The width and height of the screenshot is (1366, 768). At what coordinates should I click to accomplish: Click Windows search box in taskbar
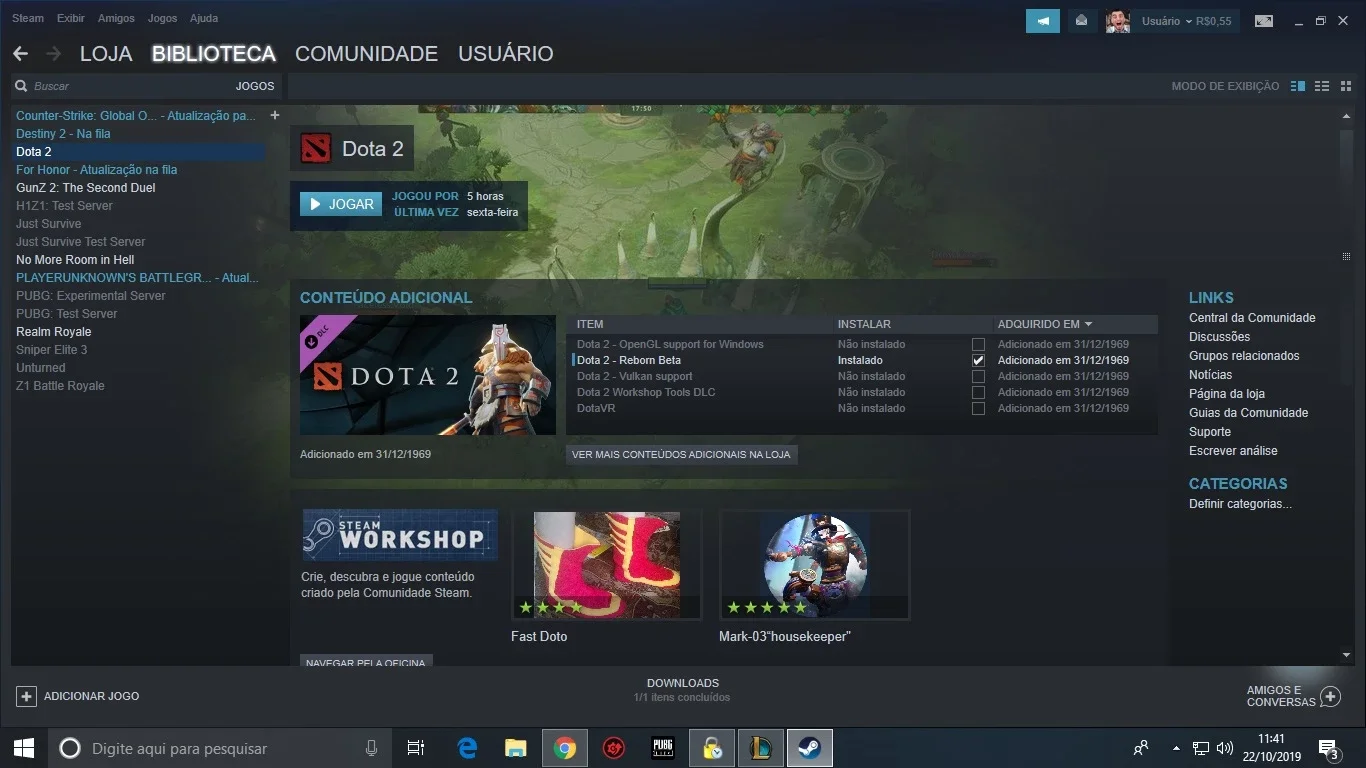pos(220,748)
